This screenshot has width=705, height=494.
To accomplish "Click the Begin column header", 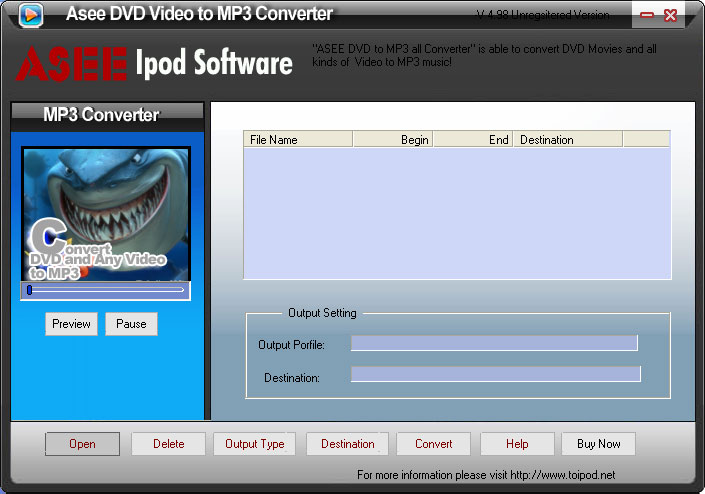I will (x=393, y=140).
